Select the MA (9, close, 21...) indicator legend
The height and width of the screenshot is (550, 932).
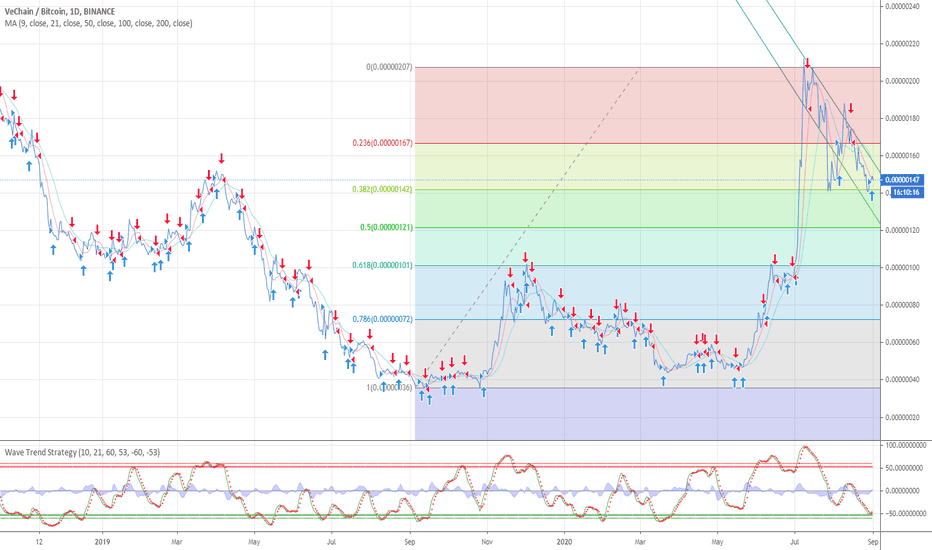pyautogui.click(x=99, y=23)
